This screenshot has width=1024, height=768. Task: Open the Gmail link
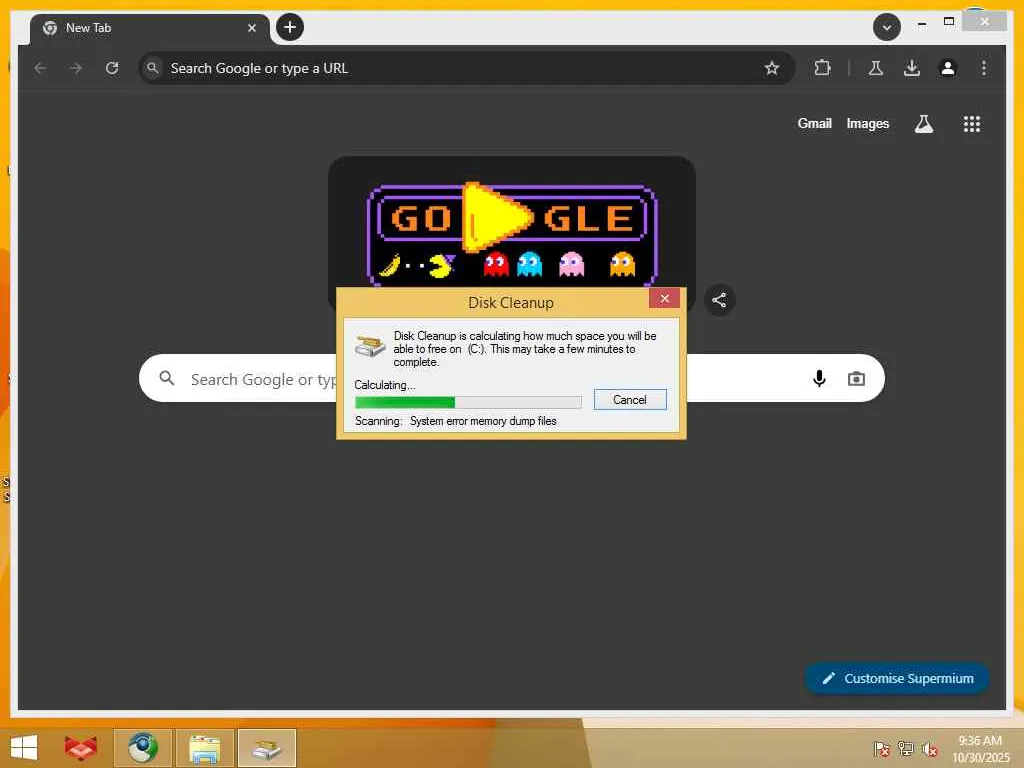tap(814, 123)
